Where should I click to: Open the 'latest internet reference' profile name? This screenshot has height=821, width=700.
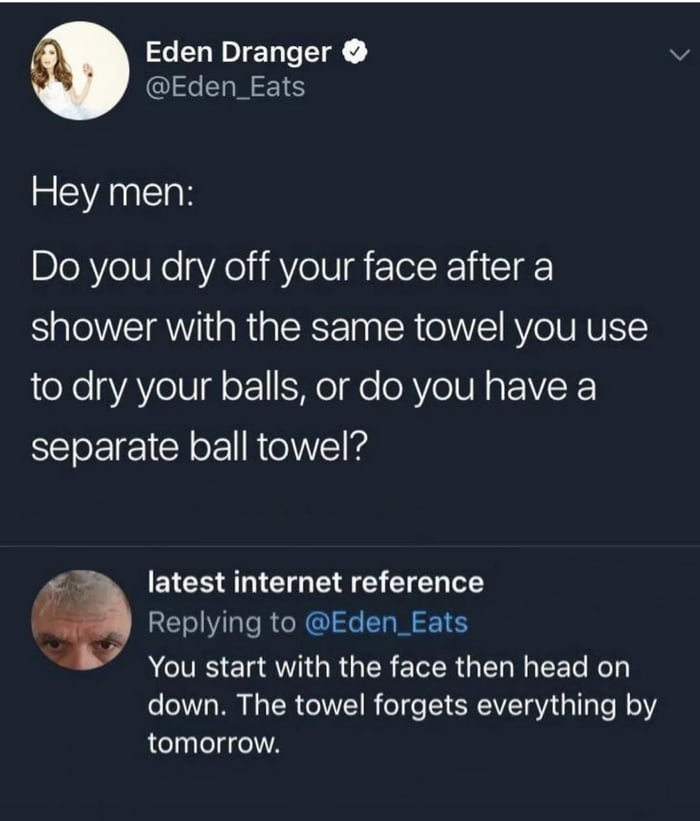(x=315, y=581)
